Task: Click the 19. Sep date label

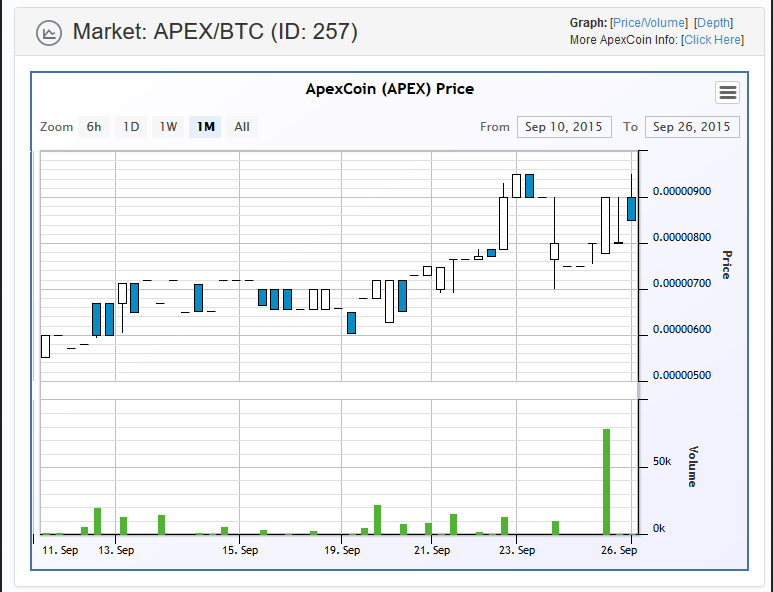Action: [342, 550]
